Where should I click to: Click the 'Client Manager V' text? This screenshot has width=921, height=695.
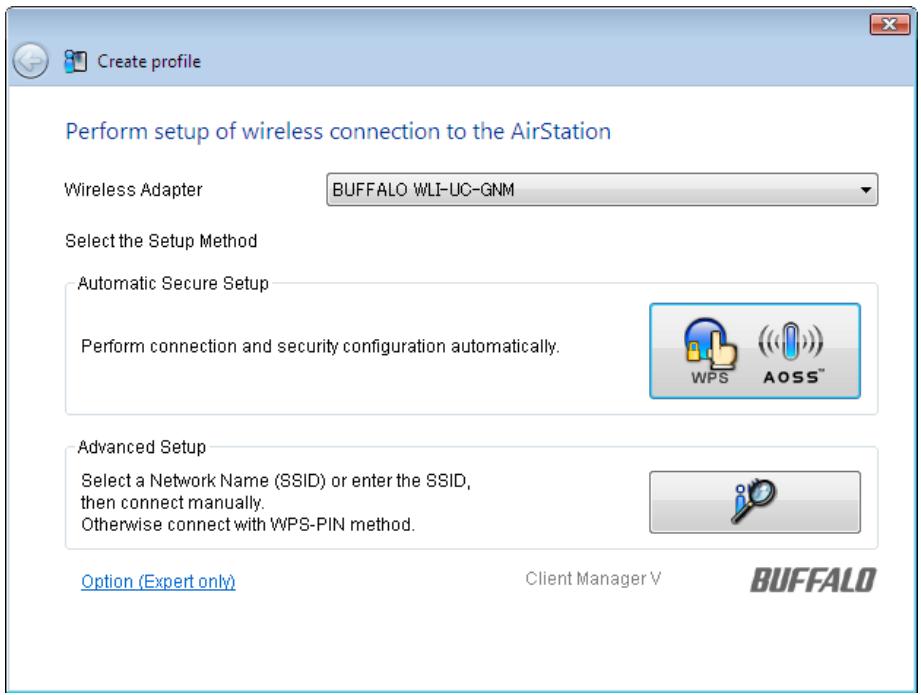pos(593,579)
